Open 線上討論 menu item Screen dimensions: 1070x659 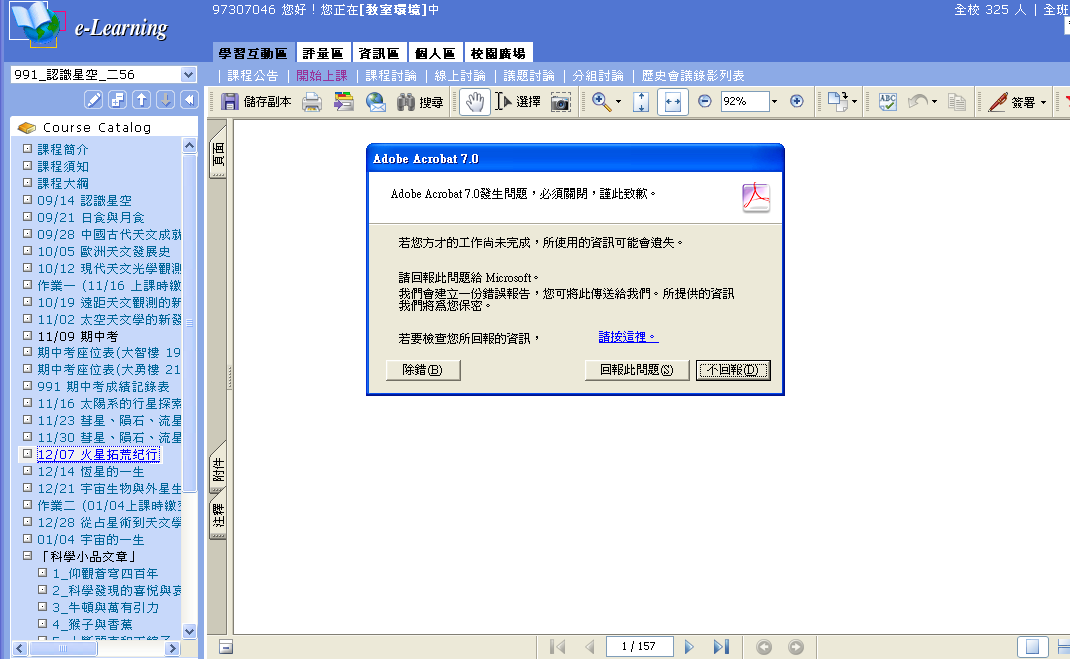pyautogui.click(x=460, y=76)
